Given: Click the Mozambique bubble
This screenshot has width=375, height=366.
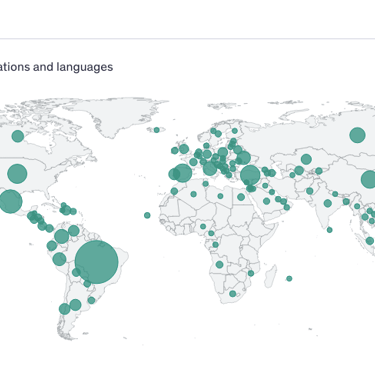Looking at the screenshot, I should pos(251,273).
